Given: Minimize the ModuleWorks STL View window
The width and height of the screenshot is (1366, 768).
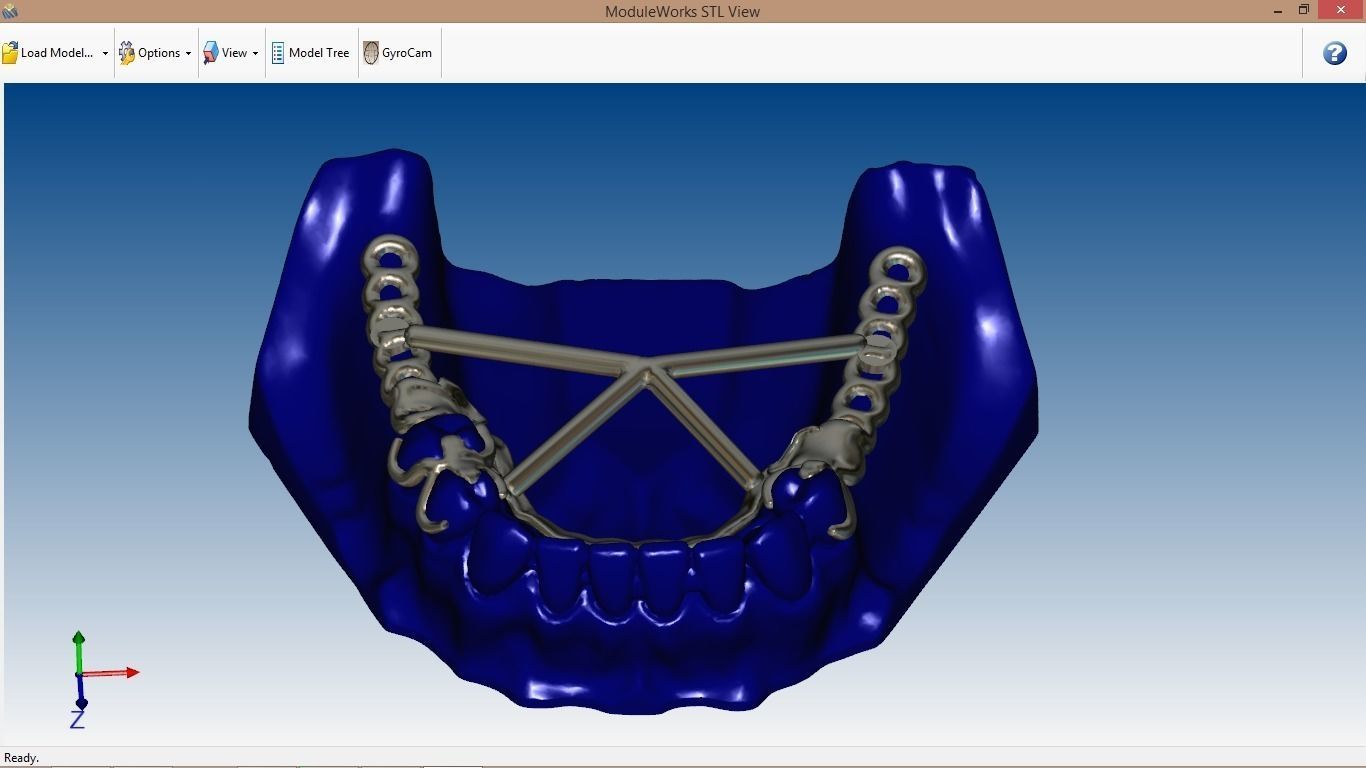Looking at the screenshot, I should tap(1280, 11).
